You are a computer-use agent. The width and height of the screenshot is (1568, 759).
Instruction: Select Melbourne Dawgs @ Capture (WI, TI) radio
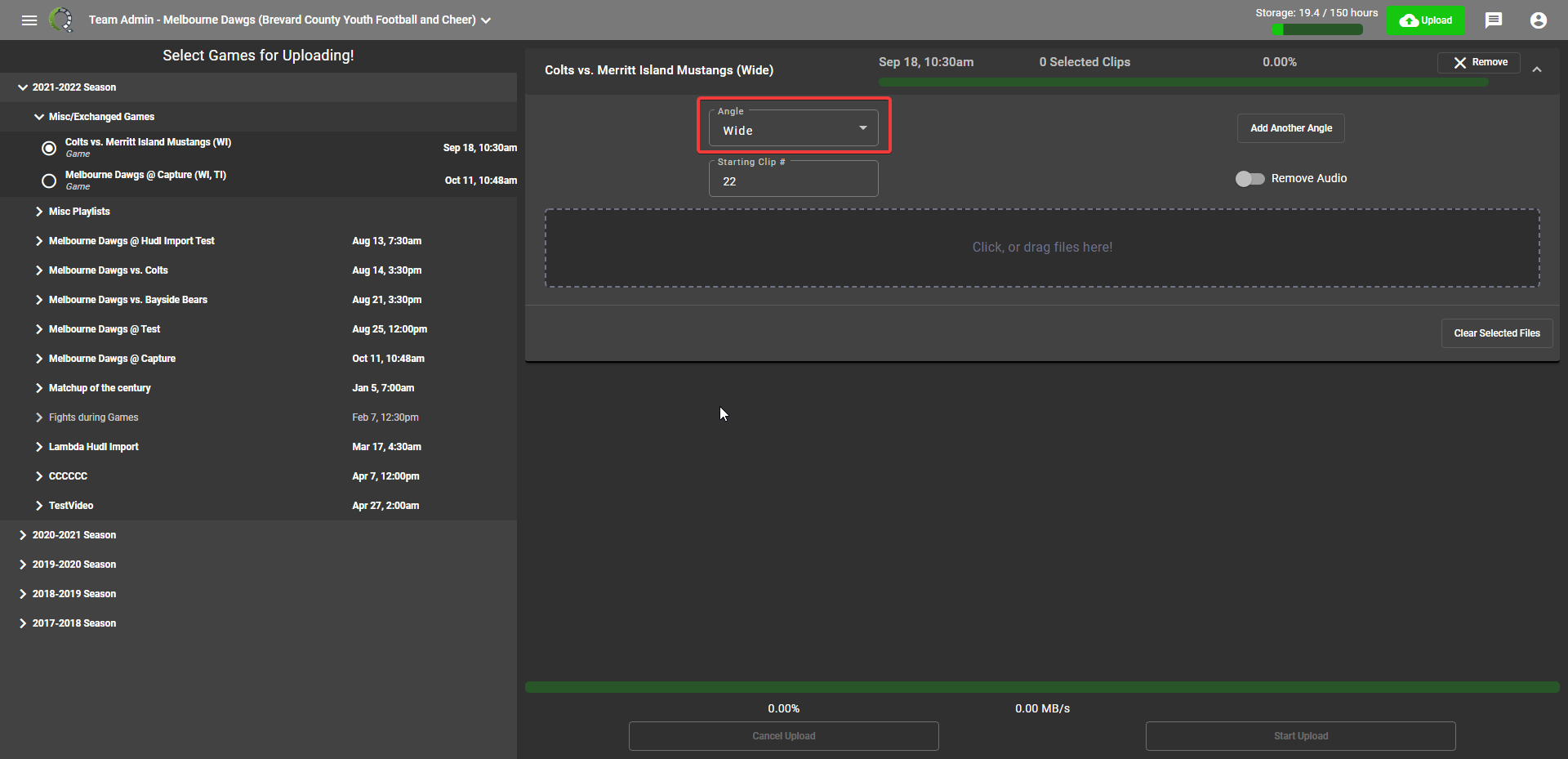(x=49, y=181)
